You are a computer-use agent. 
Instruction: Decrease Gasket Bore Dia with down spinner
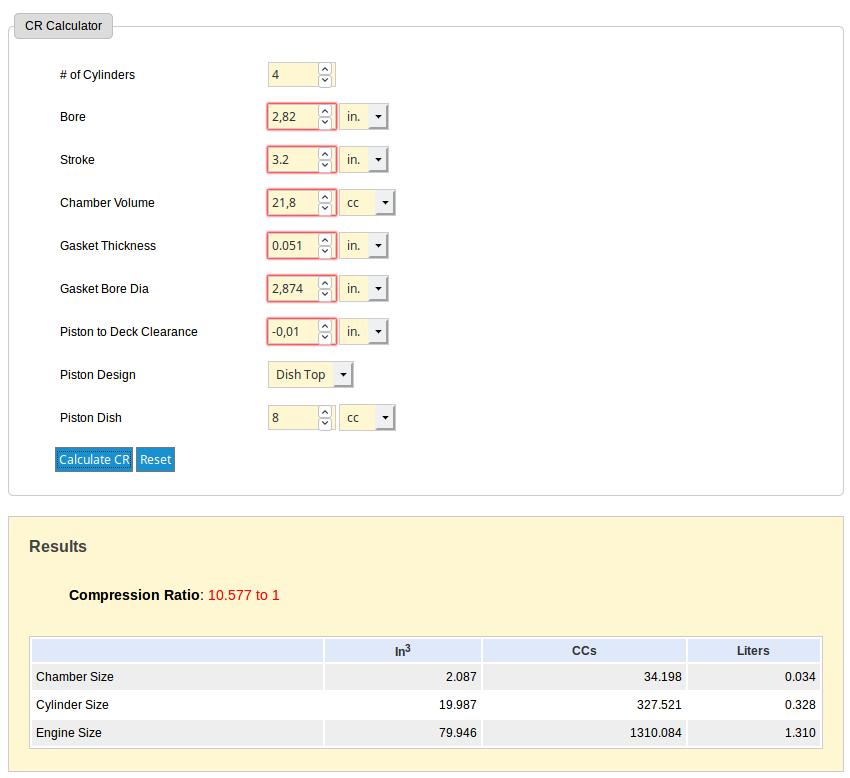click(x=325, y=295)
